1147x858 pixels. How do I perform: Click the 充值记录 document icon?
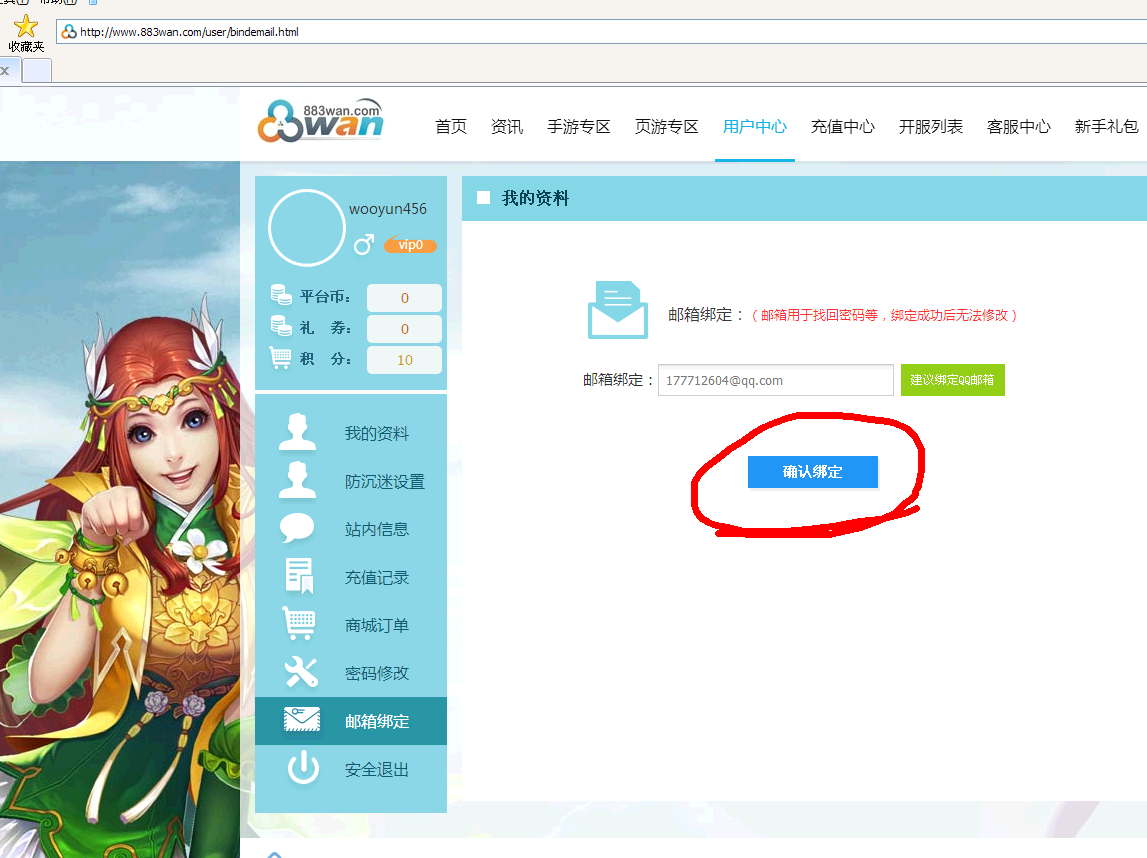pyautogui.click(x=298, y=576)
